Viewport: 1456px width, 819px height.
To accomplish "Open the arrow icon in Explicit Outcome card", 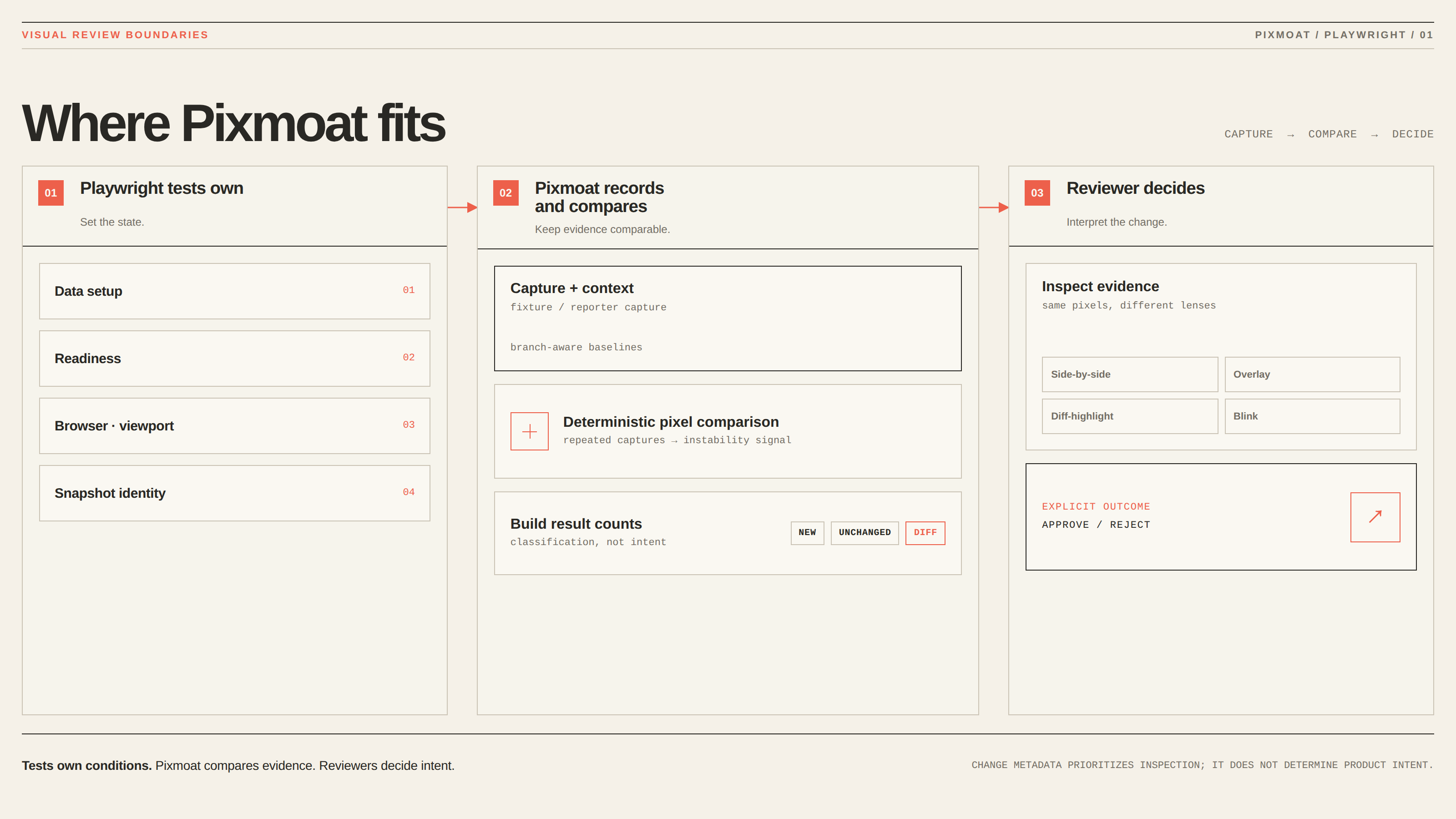I will point(1375,516).
